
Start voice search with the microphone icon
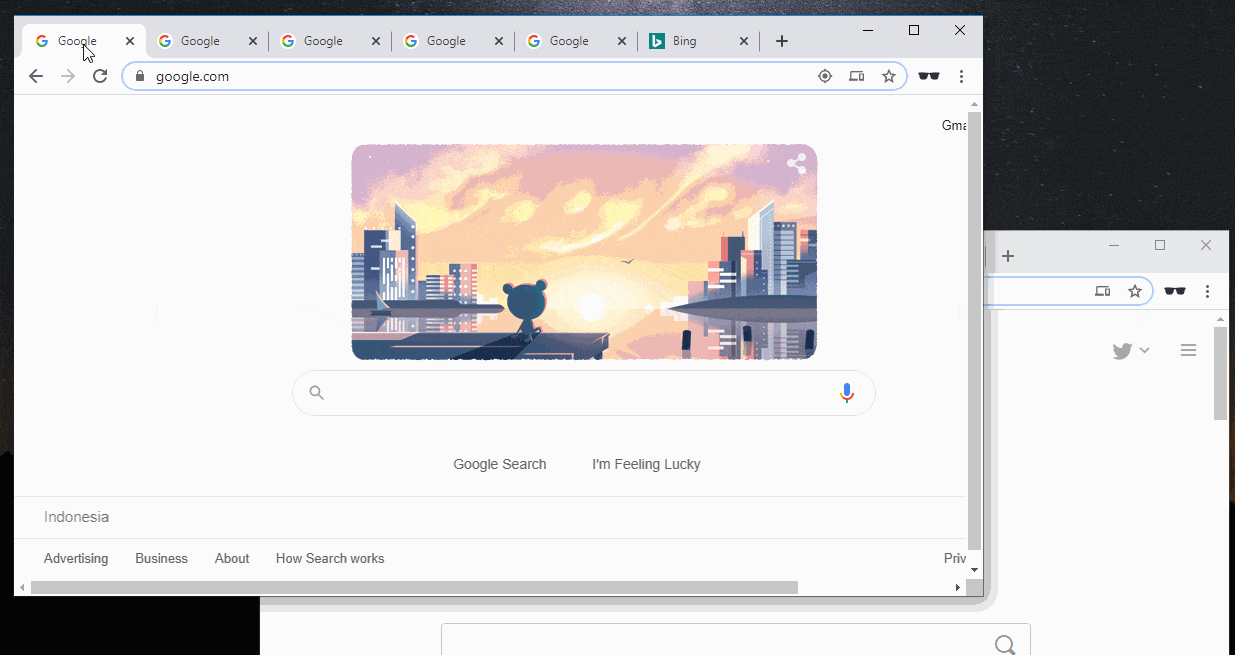847,393
